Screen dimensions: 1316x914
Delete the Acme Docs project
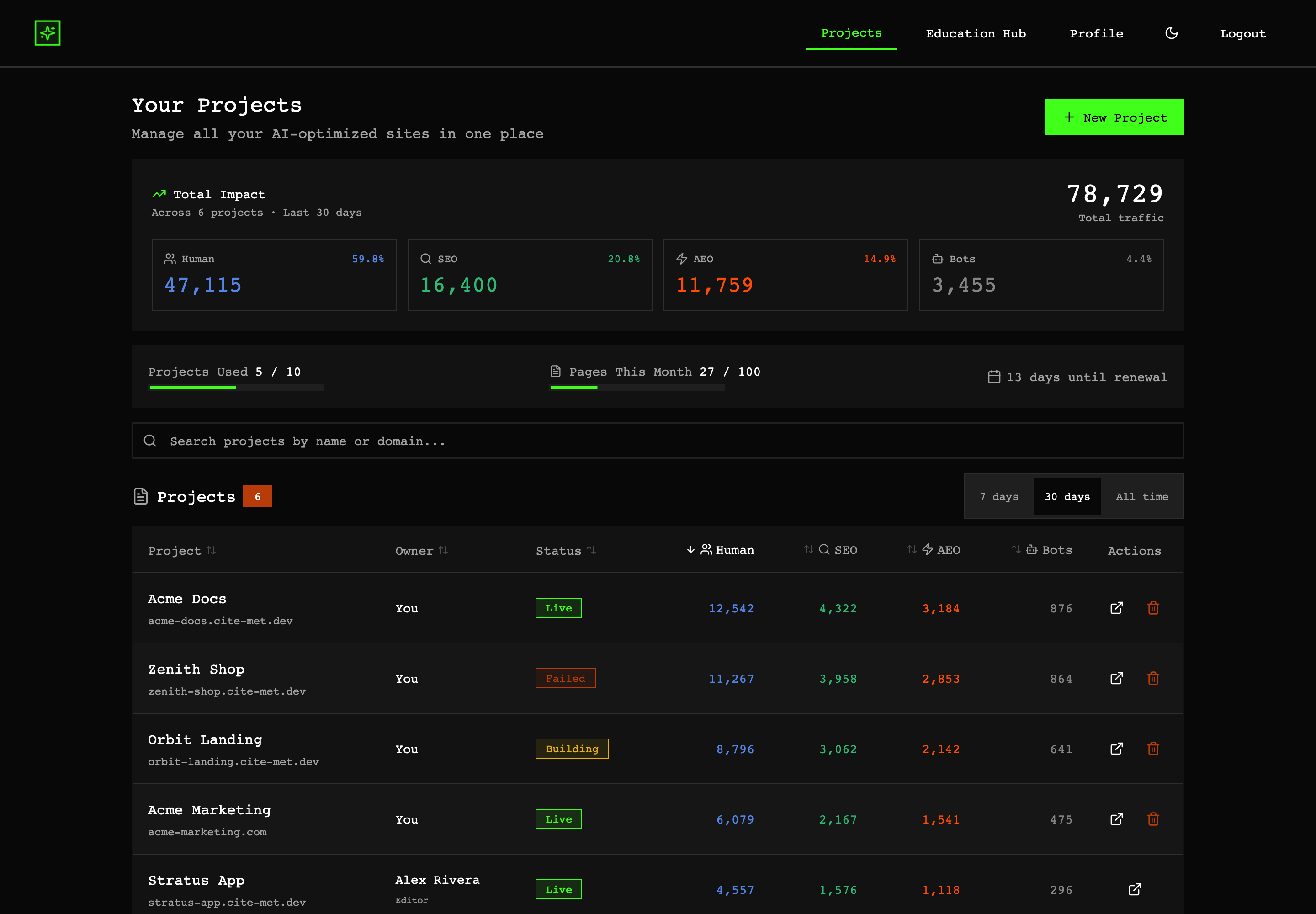[x=1153, y=608]
